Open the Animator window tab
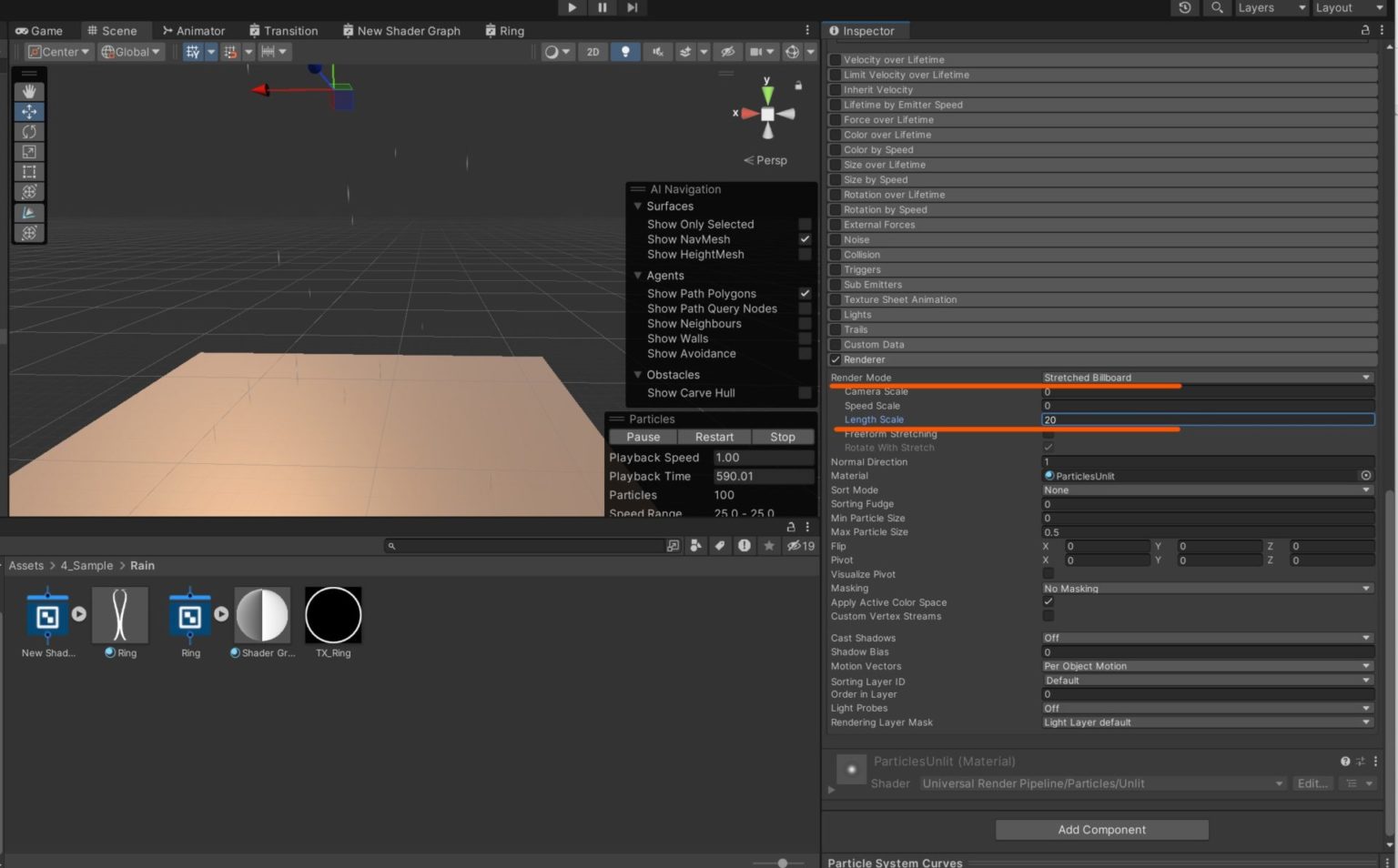Viewport: 1398px width, 868px height. pyautogui.click(x=194, y=30)
